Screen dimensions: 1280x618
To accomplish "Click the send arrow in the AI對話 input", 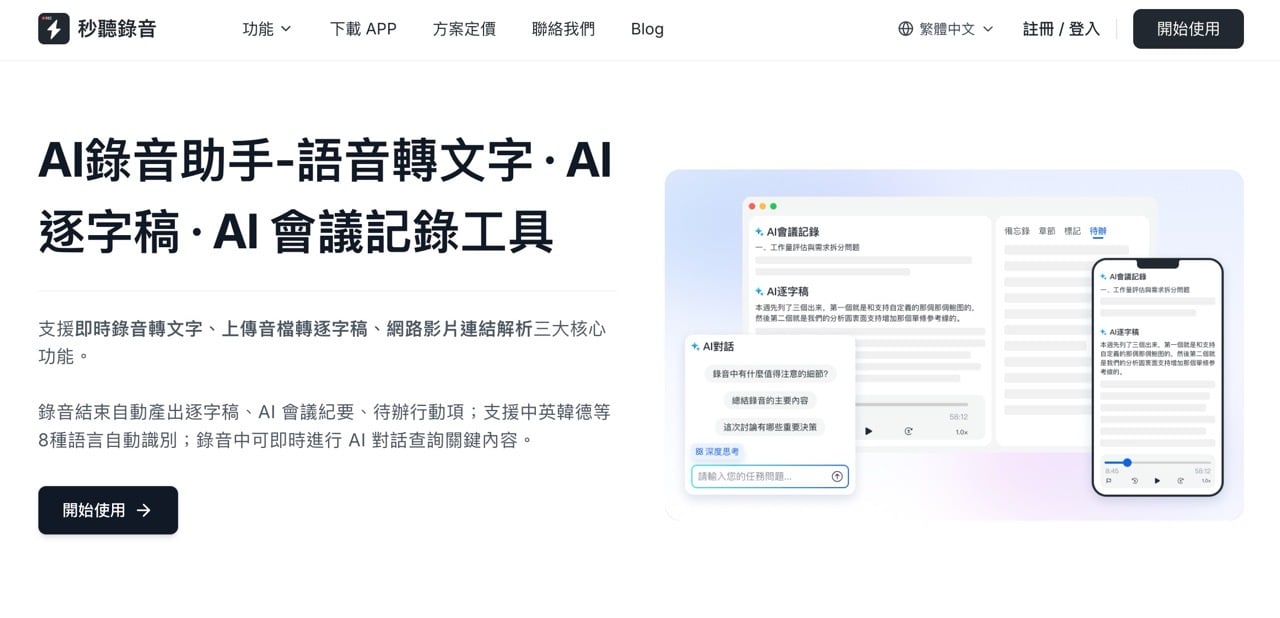I will [x=837, y=475].
